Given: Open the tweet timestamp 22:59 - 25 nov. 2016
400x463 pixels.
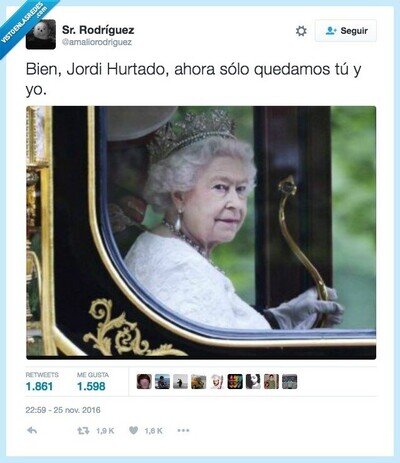Looking at the screenshot, I should pos(63,410).
